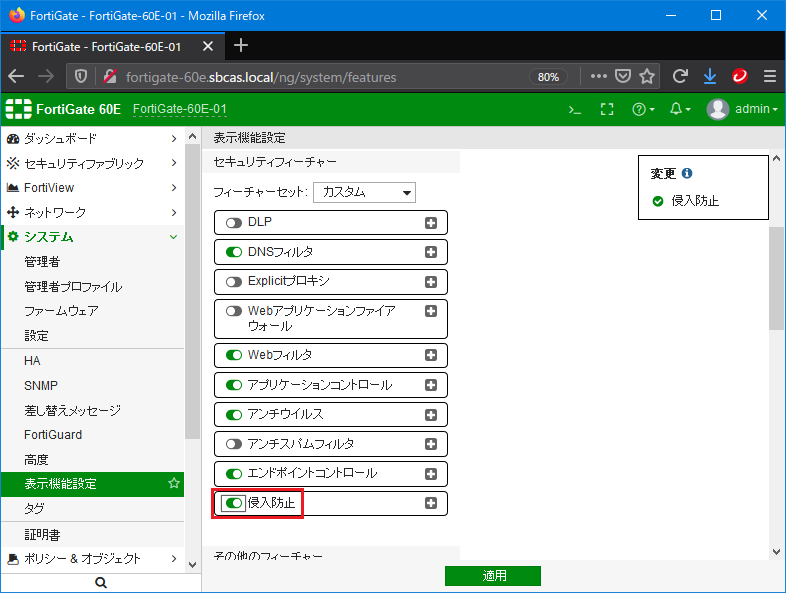The image size is (786, 593).
Task: Expand セキュリティファブリック menu
Action: (x=92, y=163)
